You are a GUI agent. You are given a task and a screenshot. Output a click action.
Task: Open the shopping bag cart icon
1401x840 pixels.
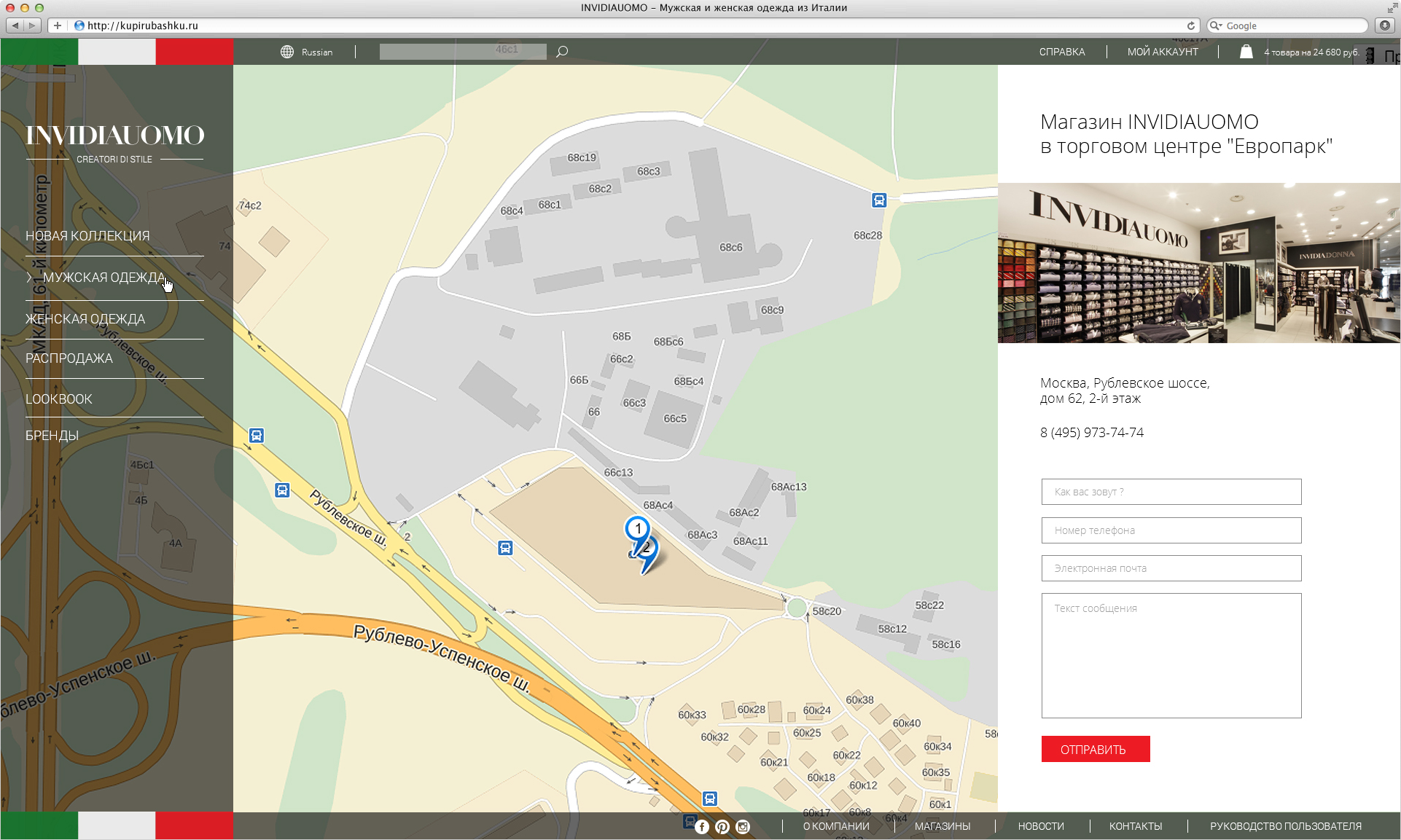pos(1246,52)
